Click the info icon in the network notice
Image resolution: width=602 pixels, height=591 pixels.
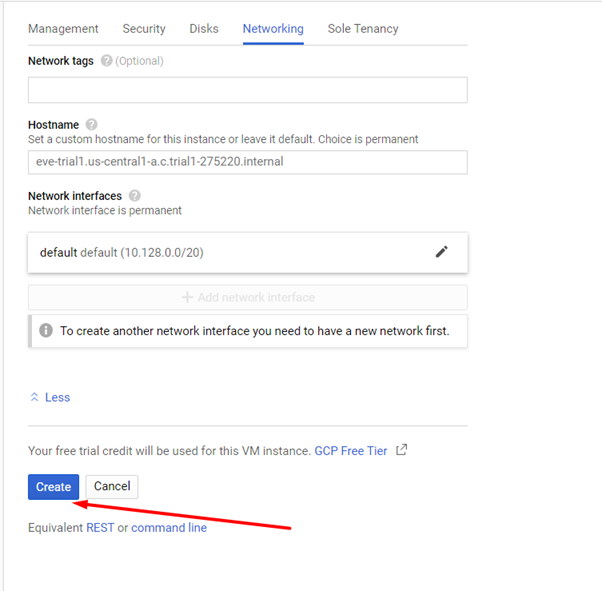tap(46, 330)
